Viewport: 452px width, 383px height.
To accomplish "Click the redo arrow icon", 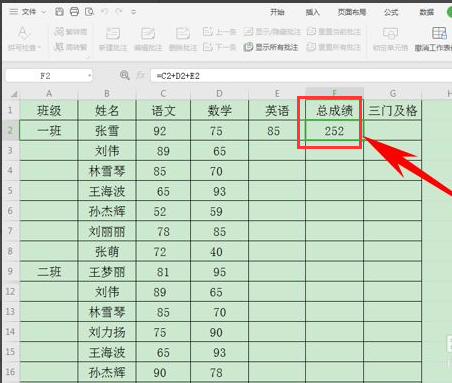I will point(119,12).
